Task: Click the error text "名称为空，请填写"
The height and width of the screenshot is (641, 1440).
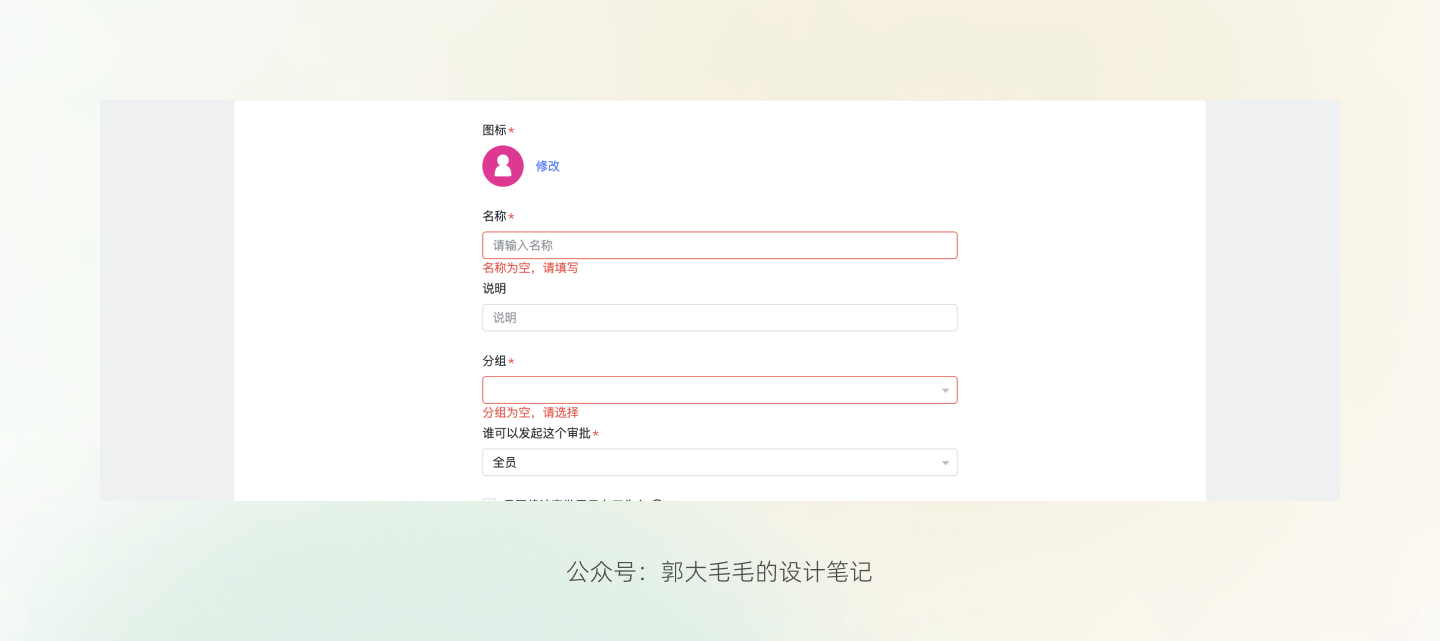Action: [530, 268]
